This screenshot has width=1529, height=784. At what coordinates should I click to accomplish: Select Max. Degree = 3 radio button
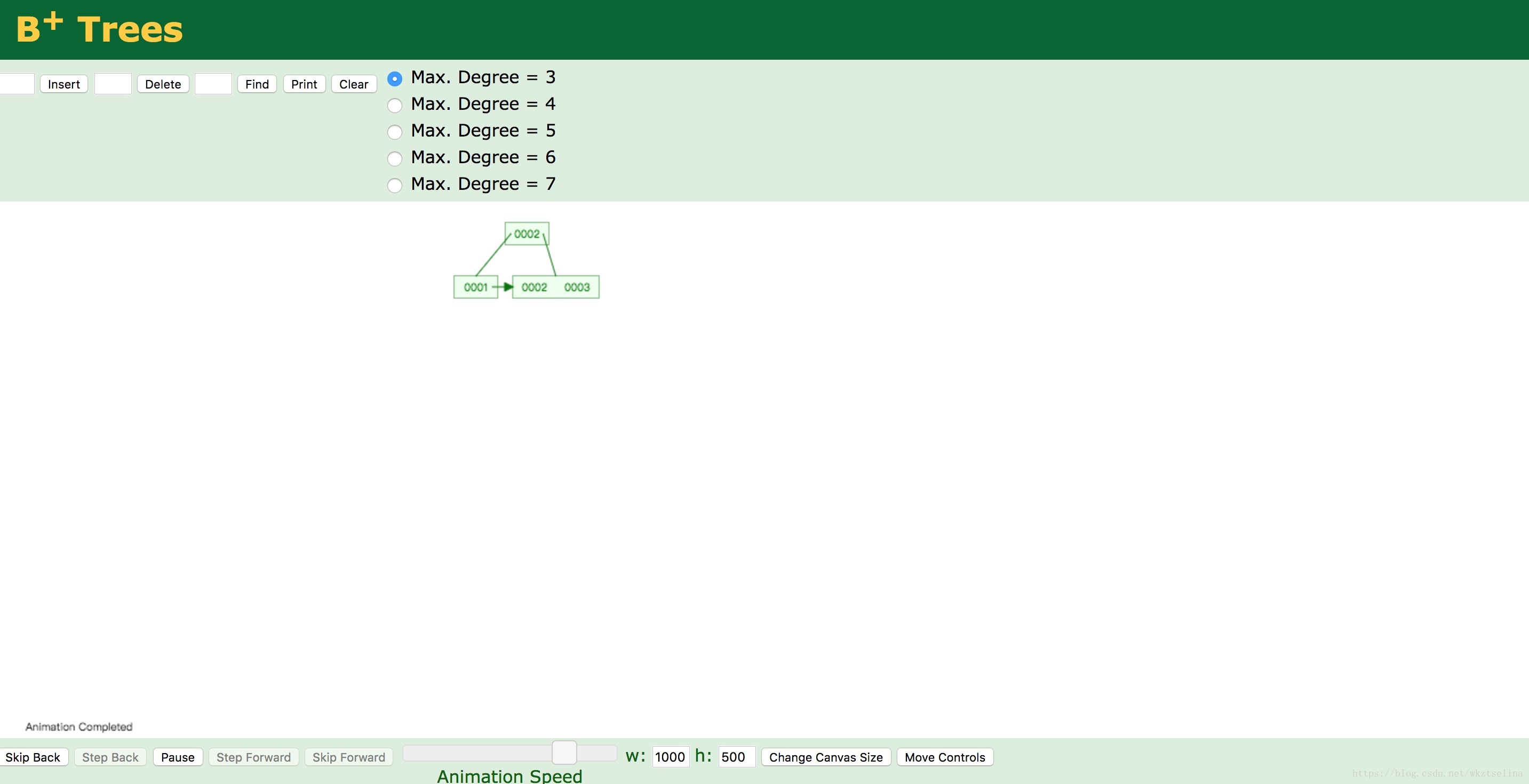tap(395, 78)
